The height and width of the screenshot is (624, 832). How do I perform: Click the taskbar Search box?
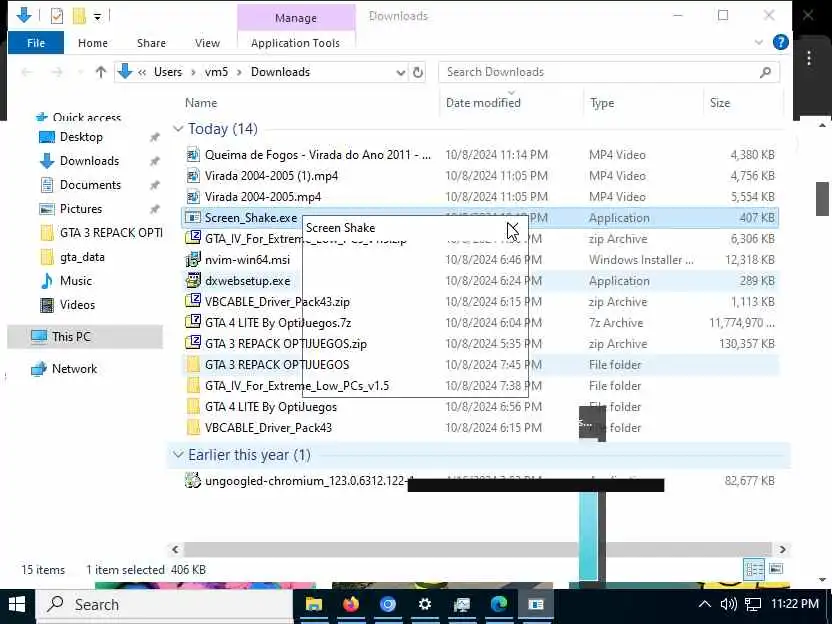pos(164,605)
